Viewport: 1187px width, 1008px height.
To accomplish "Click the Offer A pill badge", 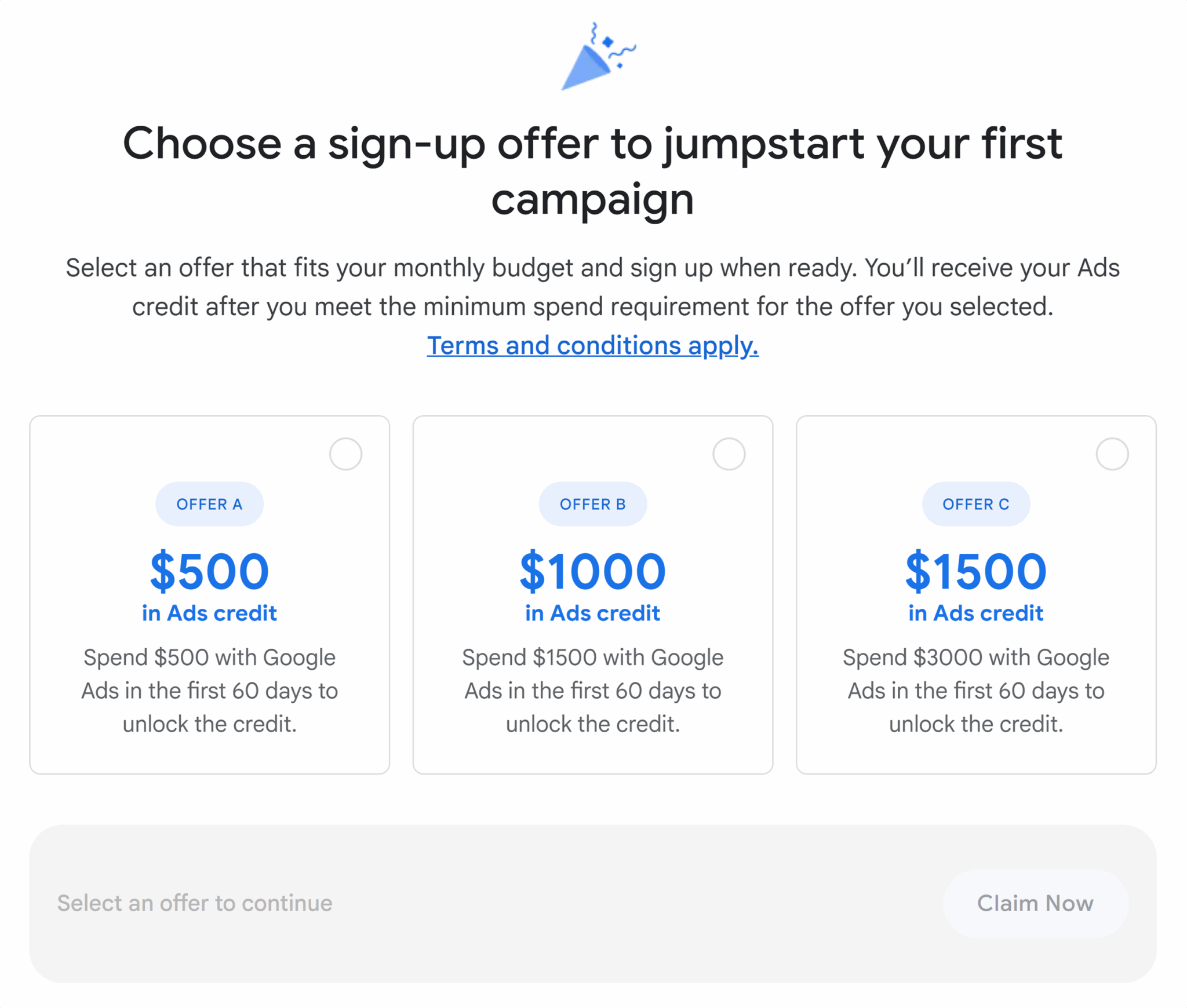I will [209, 503].
